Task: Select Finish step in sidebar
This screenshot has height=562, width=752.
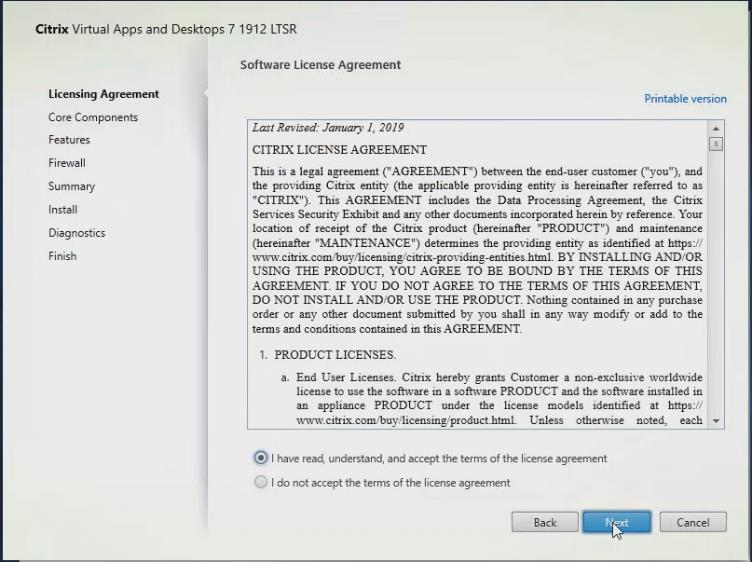Action: point(62,256)
